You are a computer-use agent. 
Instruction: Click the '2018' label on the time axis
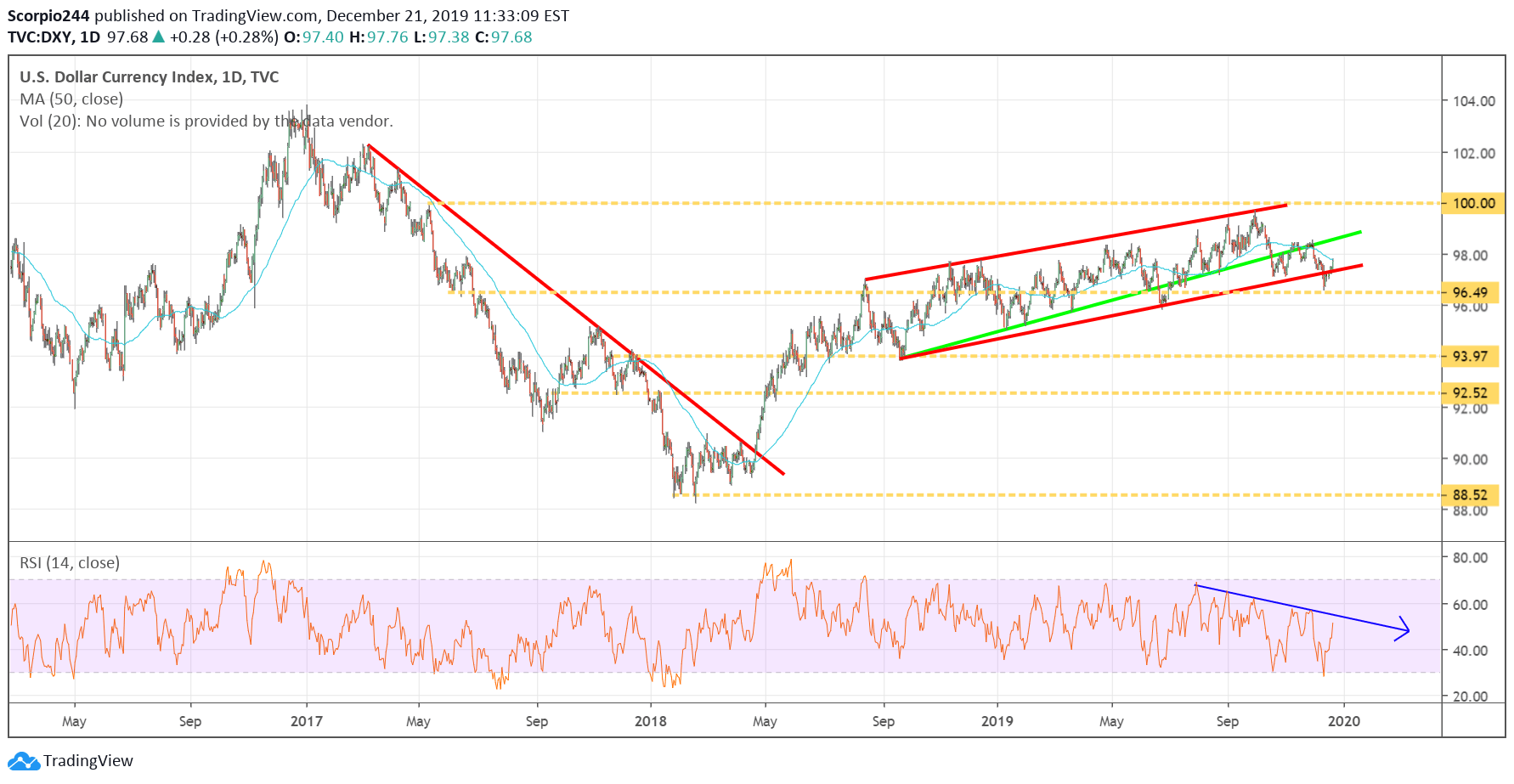tap(651, 721)
